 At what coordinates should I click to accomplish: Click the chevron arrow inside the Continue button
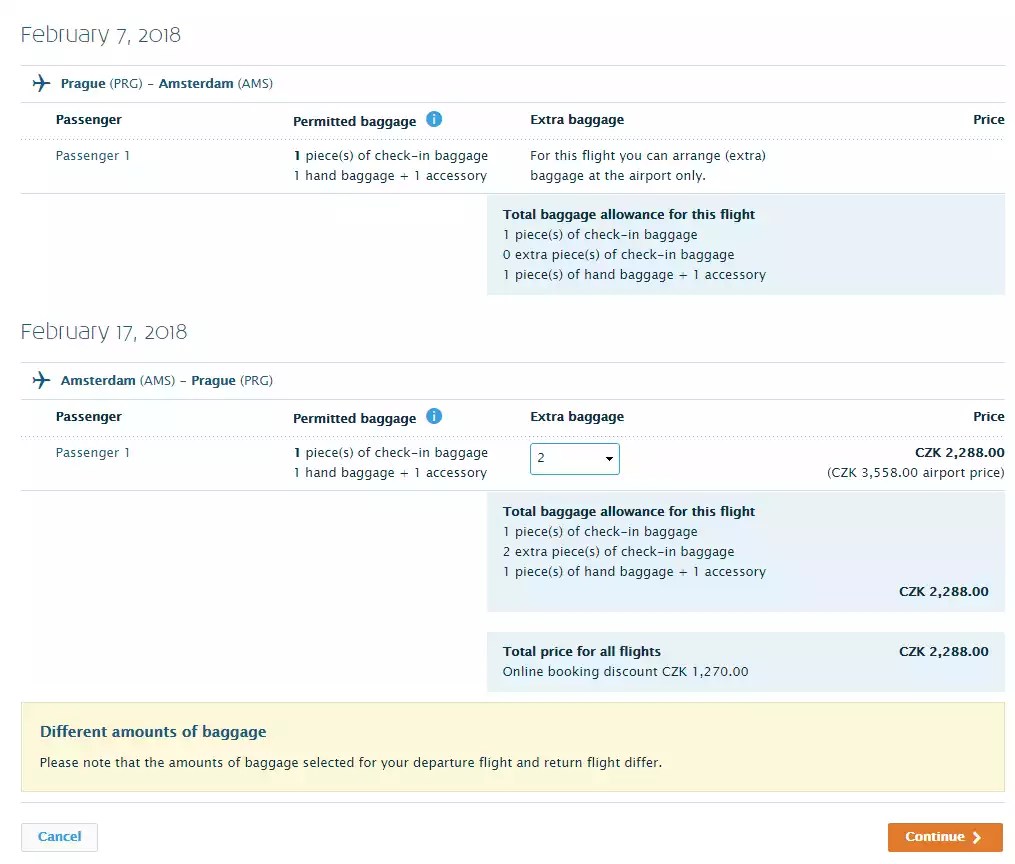(x=974, y=837)
